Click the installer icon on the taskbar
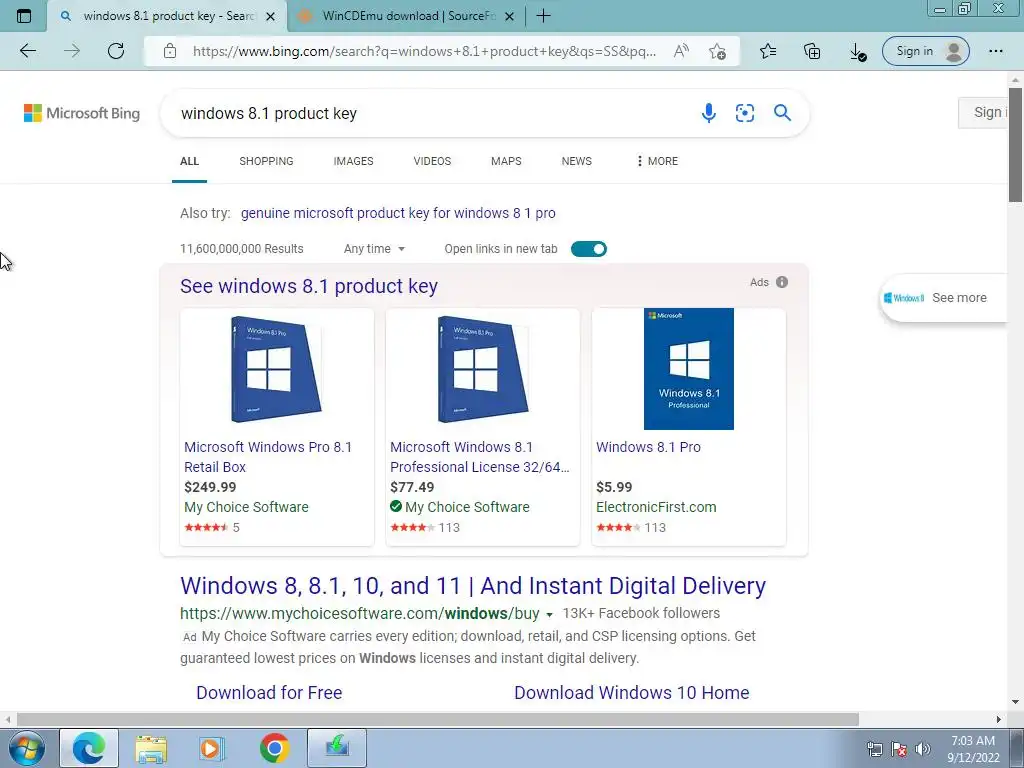Viewport: 1024px width, 768px height. (337, 748)
